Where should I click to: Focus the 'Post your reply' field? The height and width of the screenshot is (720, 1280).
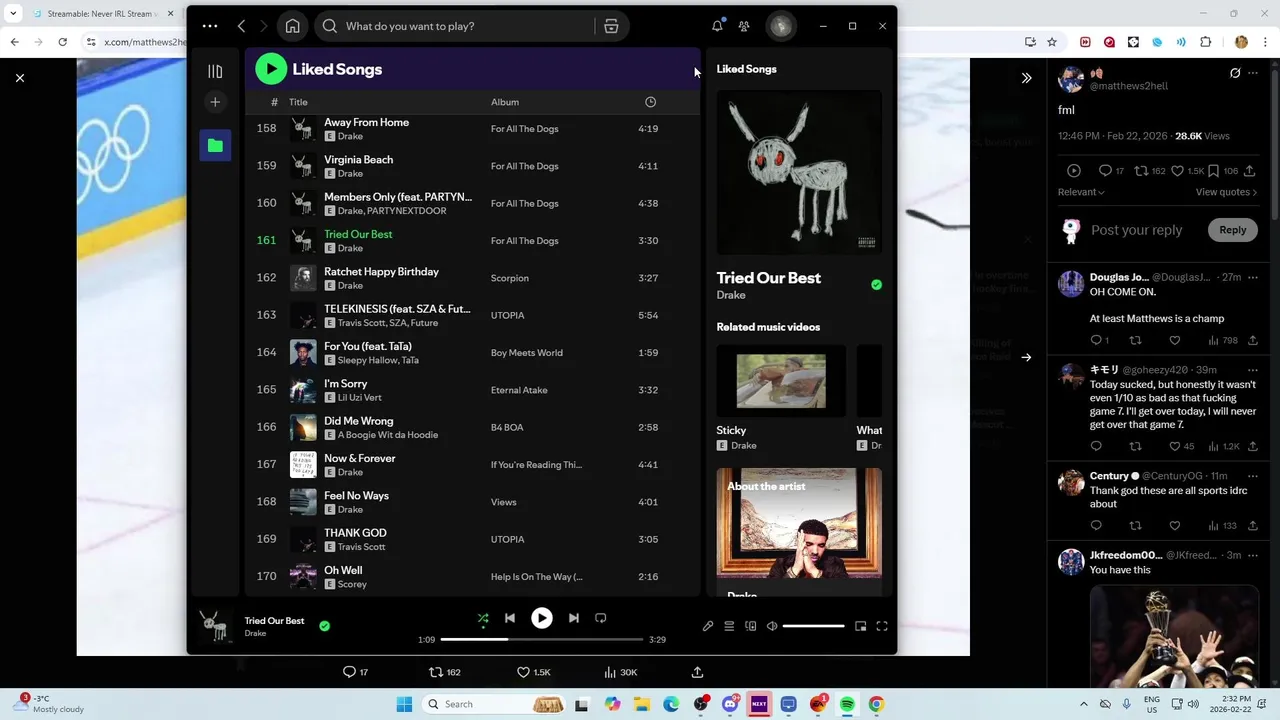pyautogui.click(x=1137, y=230)
